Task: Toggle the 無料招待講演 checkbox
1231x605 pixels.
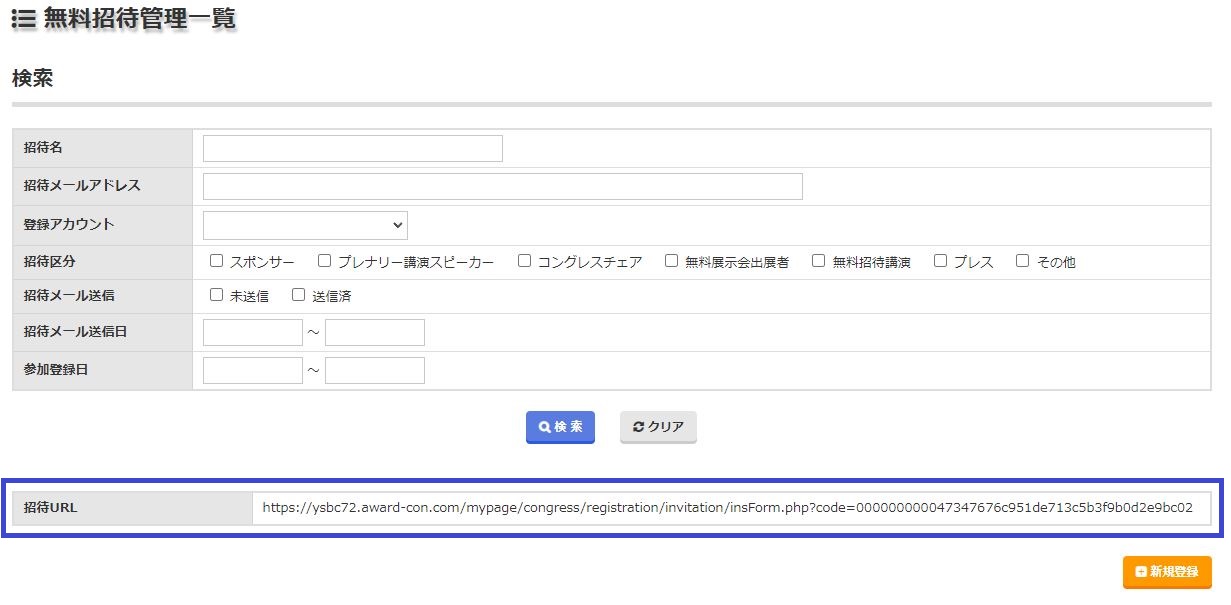Action: (819, 261)
